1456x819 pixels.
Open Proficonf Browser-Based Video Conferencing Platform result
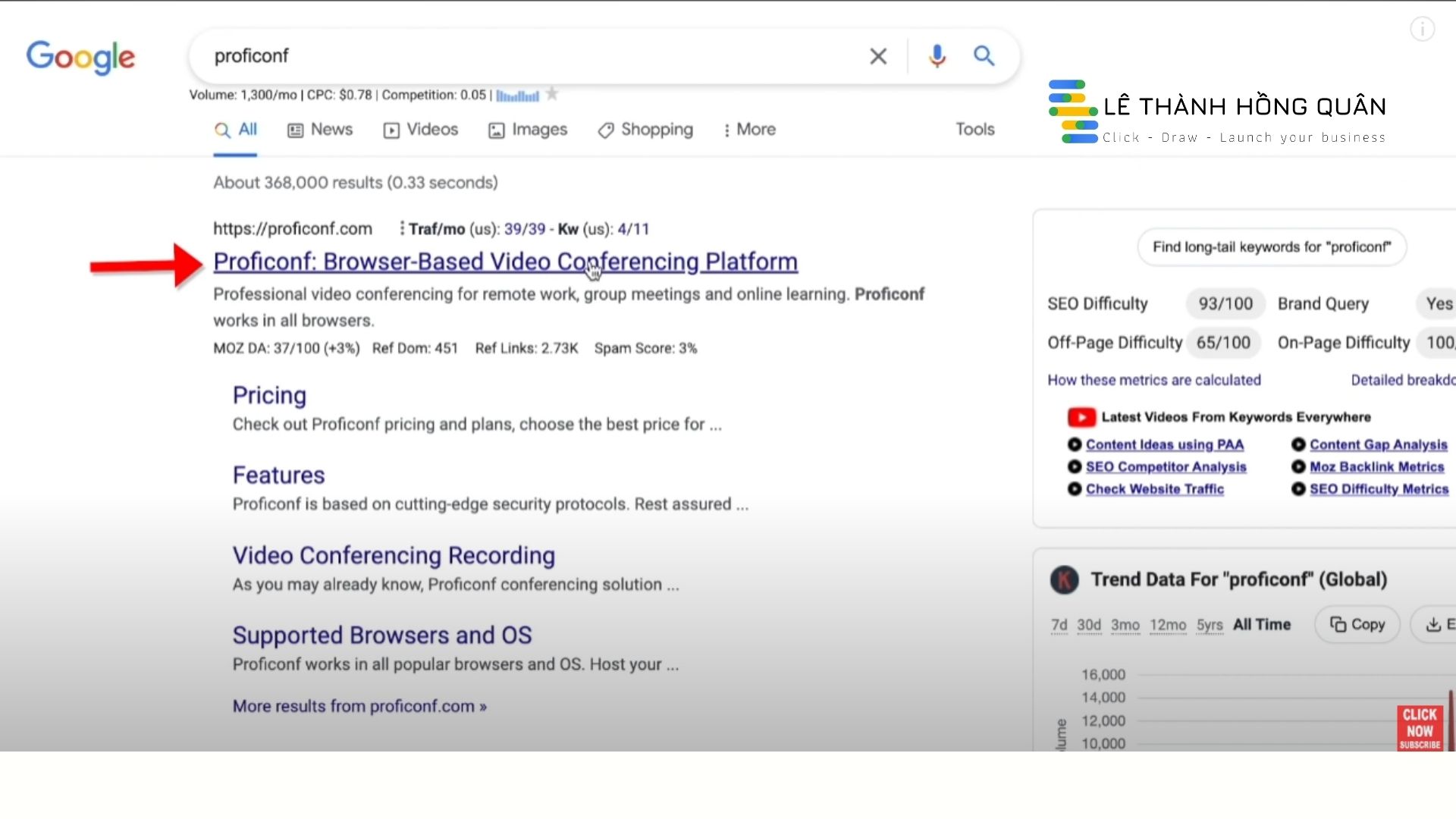point(505,262)
